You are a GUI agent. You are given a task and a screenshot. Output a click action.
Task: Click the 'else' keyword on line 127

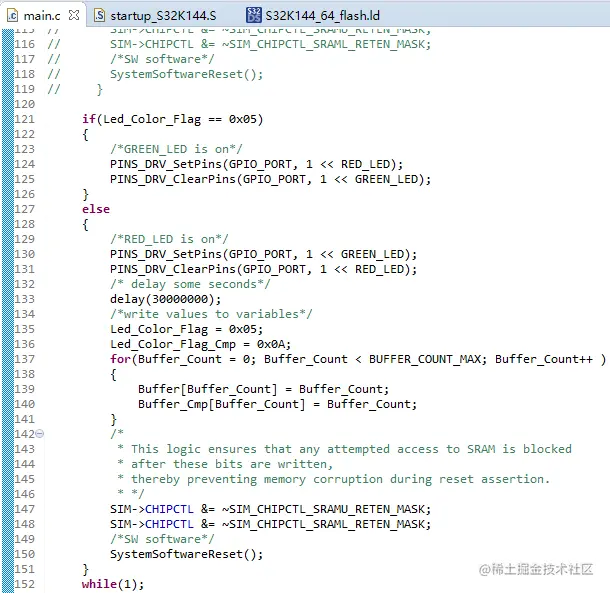coord(96,209)
